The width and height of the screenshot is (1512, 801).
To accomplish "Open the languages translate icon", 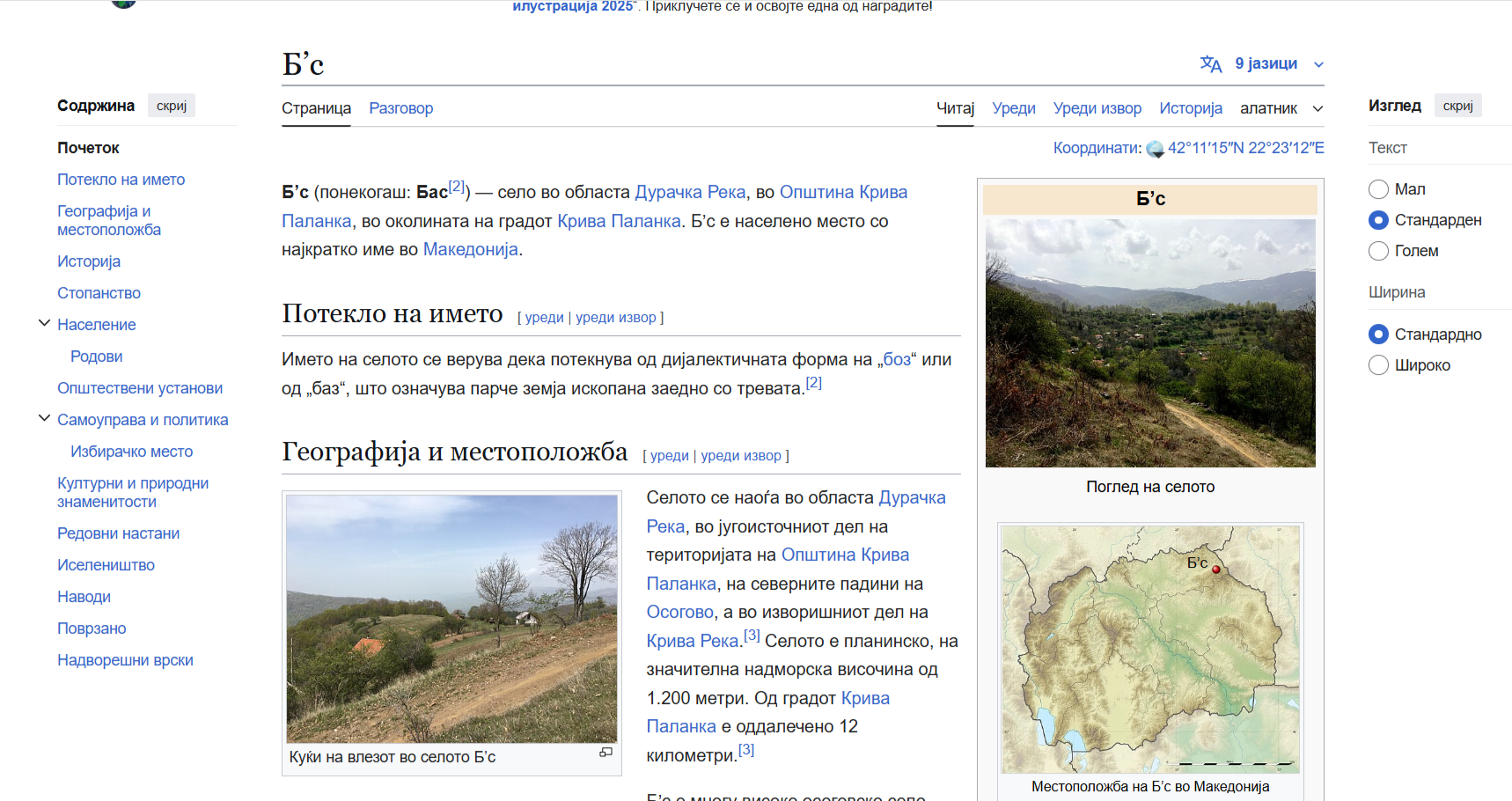I will point(1211,64).
